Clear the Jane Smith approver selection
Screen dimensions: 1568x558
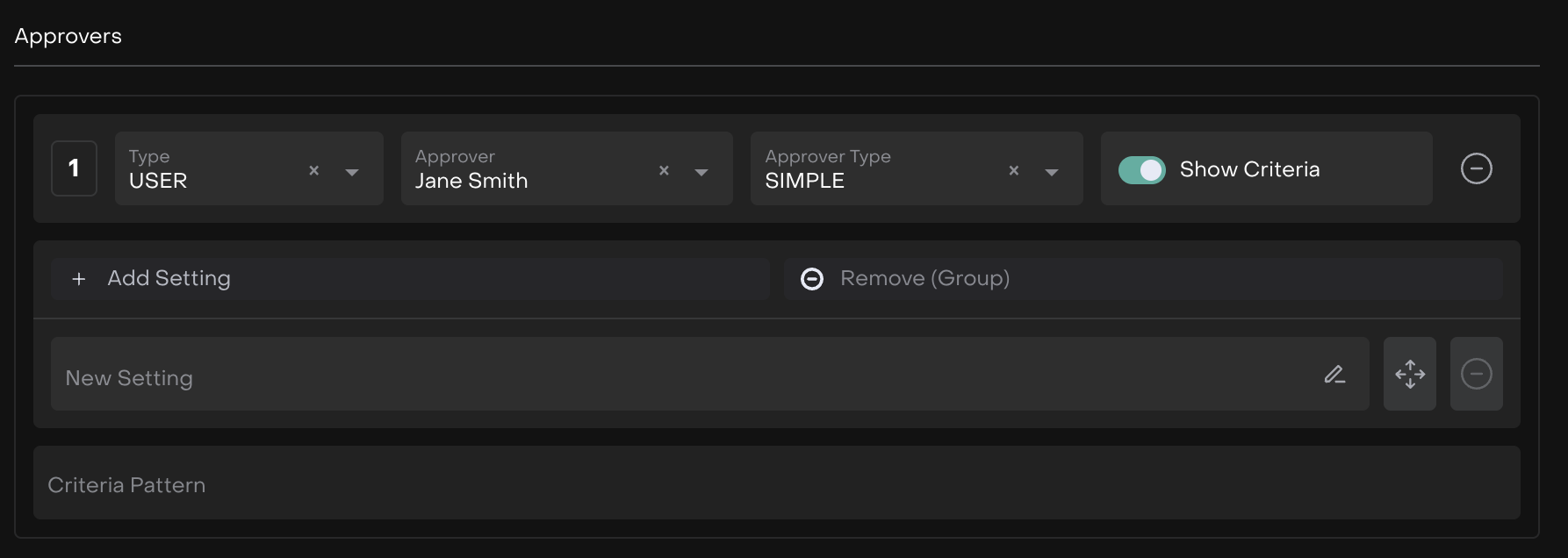pos(664,170)
